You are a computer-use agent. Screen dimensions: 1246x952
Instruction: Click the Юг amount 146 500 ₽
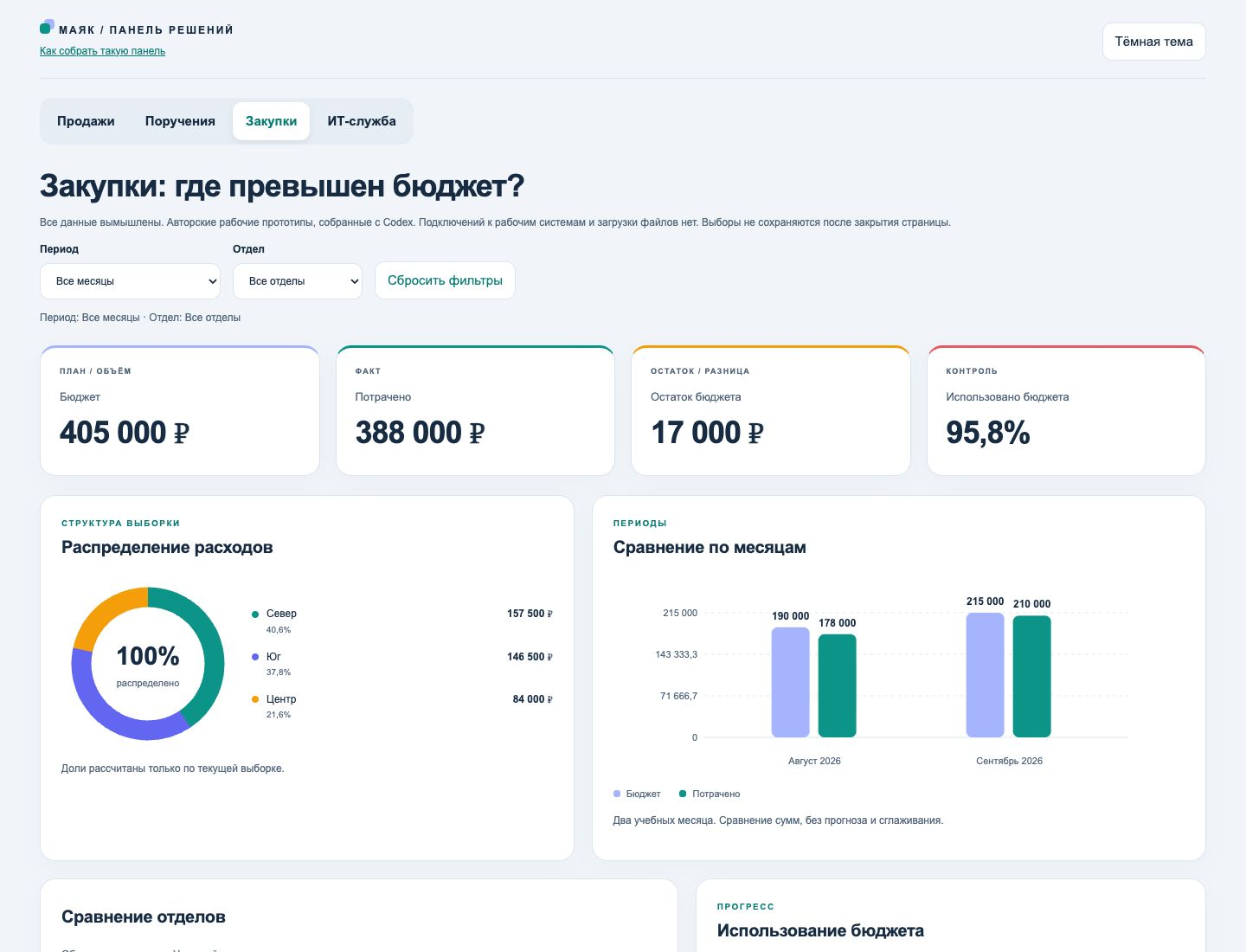coord(530,657)
